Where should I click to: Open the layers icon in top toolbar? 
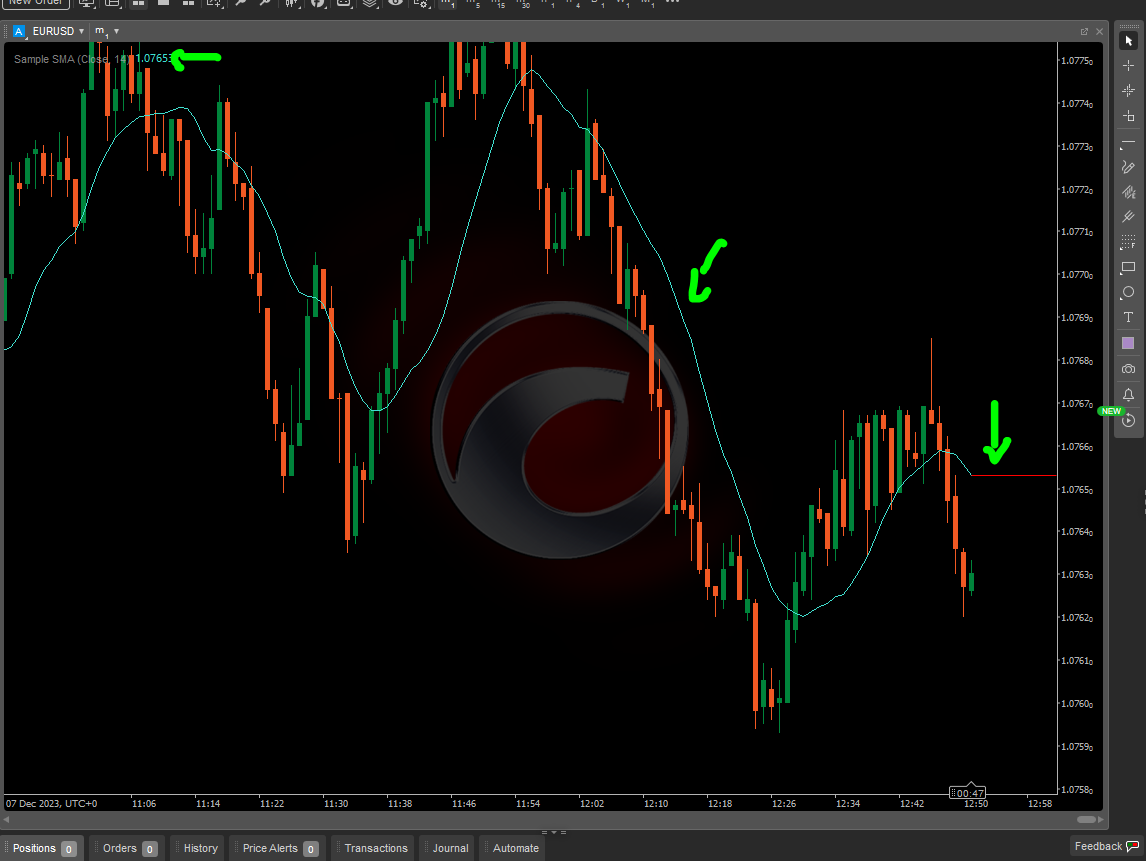tap(370, 3)
